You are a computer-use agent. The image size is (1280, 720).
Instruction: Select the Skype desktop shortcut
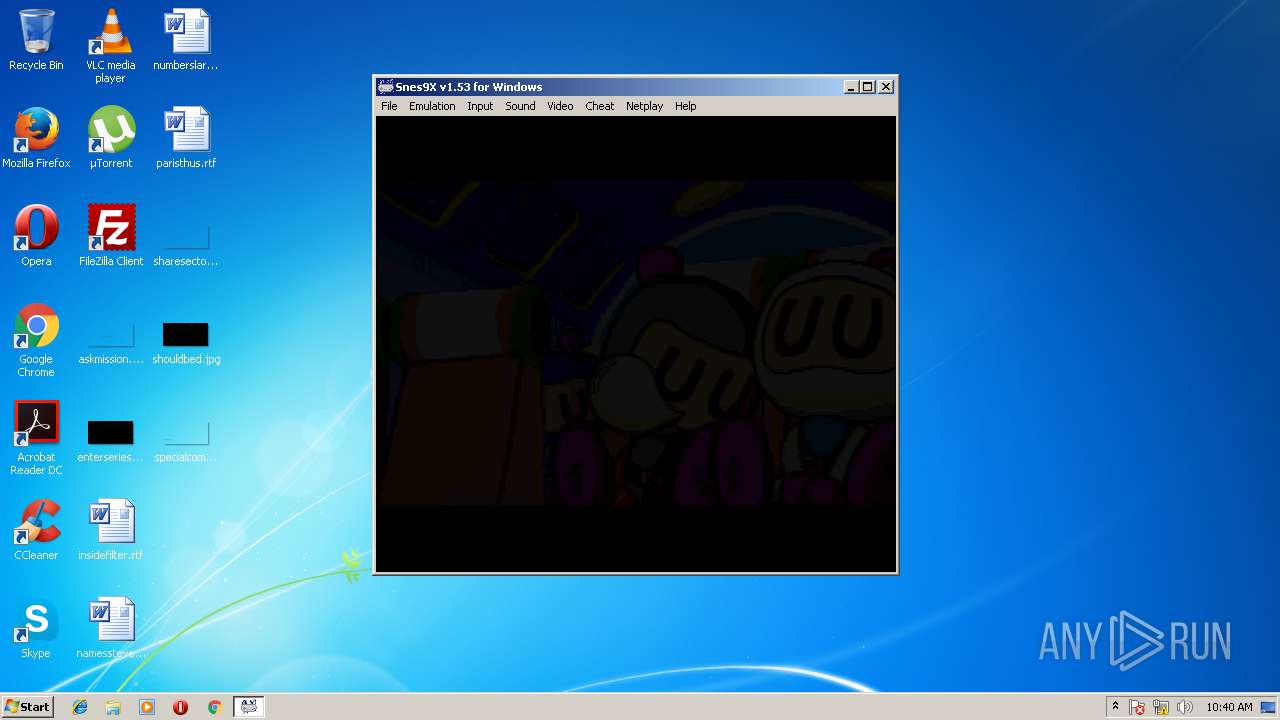tap(36, 628)
